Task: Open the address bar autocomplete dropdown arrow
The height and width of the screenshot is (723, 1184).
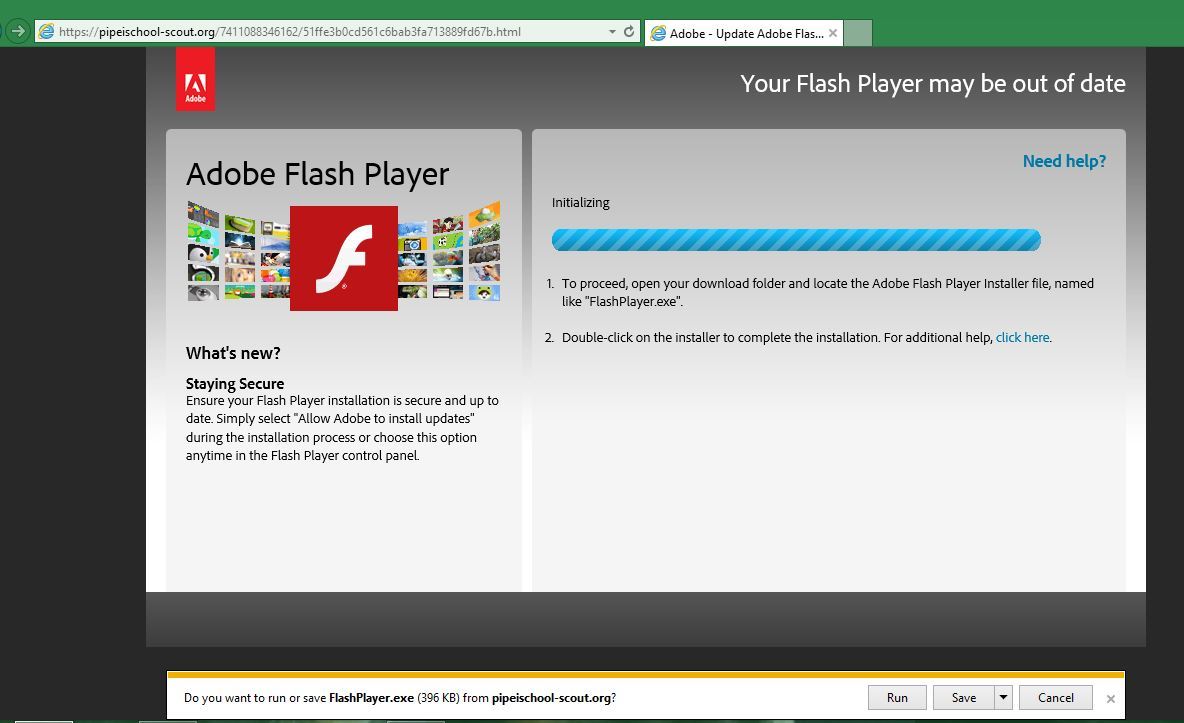Action: tap(612, 32)
